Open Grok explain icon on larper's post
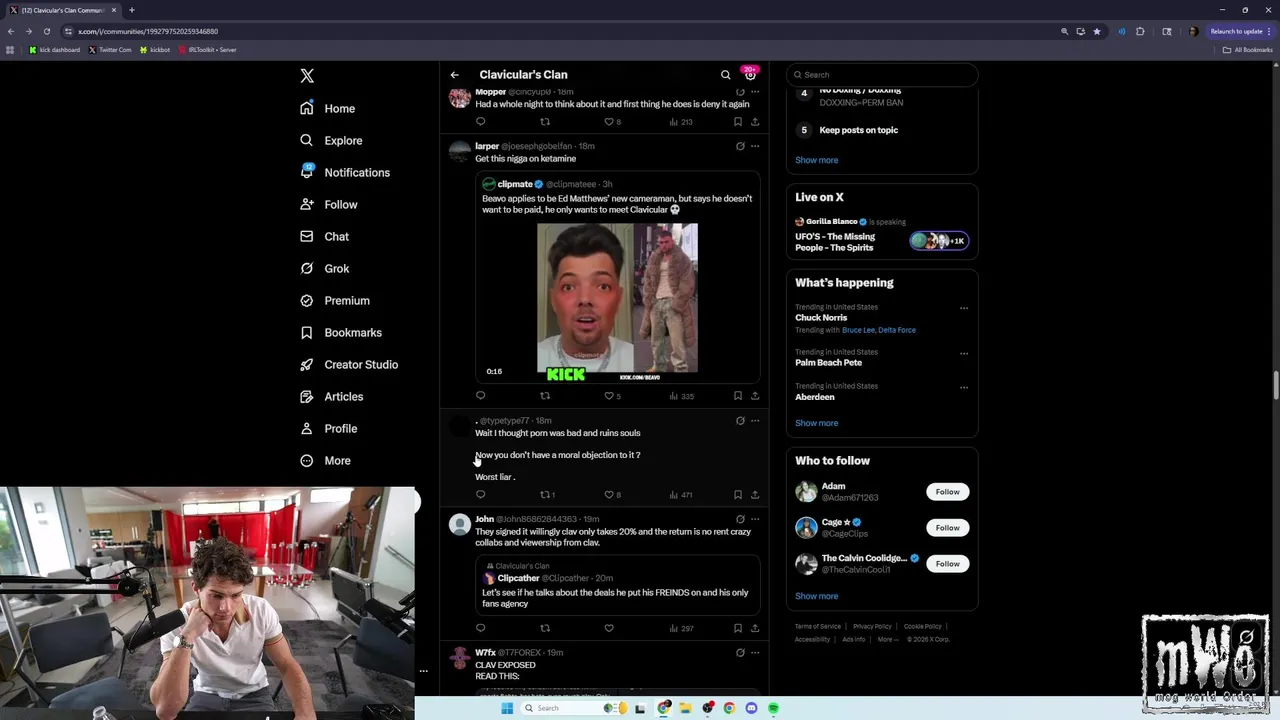This screenshot has height=720, width=1280. pyautogui.click(x=740, y=146)
